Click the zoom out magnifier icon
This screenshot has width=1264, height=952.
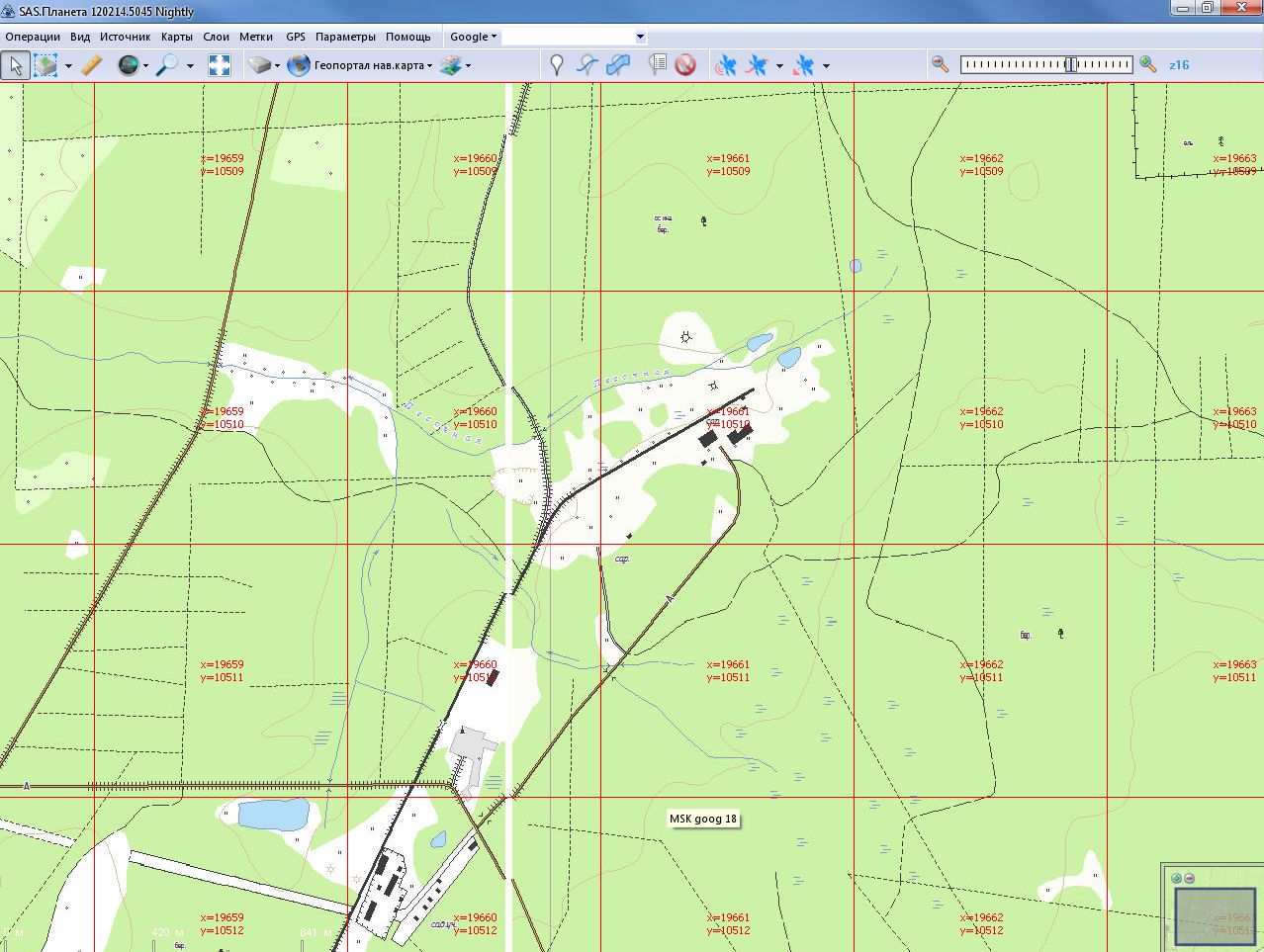940,64
